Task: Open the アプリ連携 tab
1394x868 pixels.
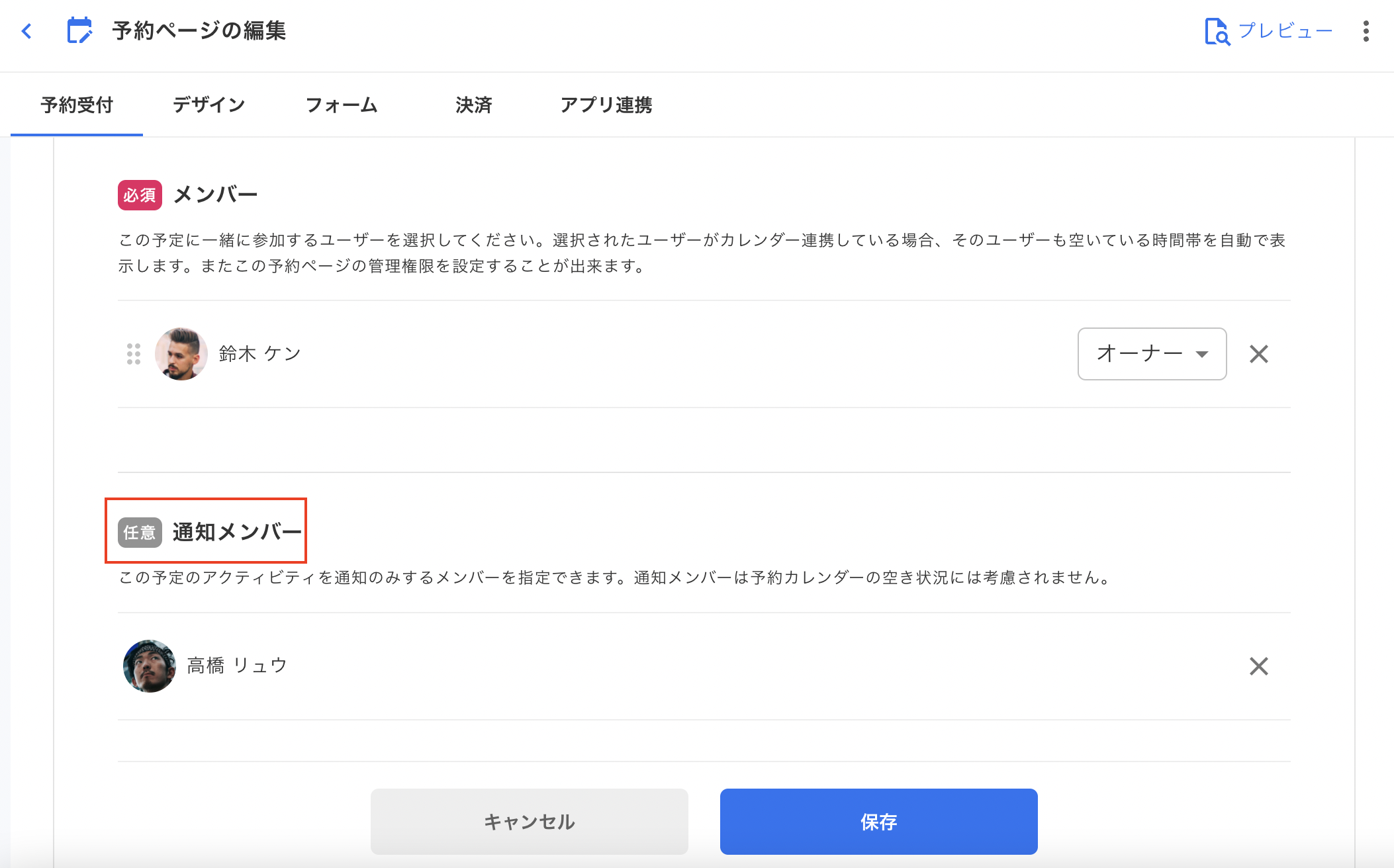Action: (x=606, y=105)
